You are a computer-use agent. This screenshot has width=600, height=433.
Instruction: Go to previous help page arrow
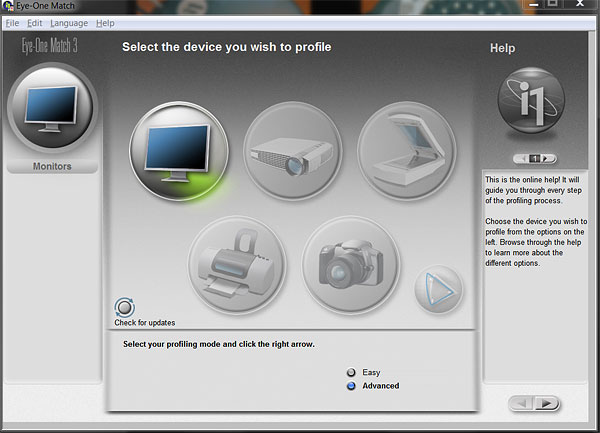522,158
